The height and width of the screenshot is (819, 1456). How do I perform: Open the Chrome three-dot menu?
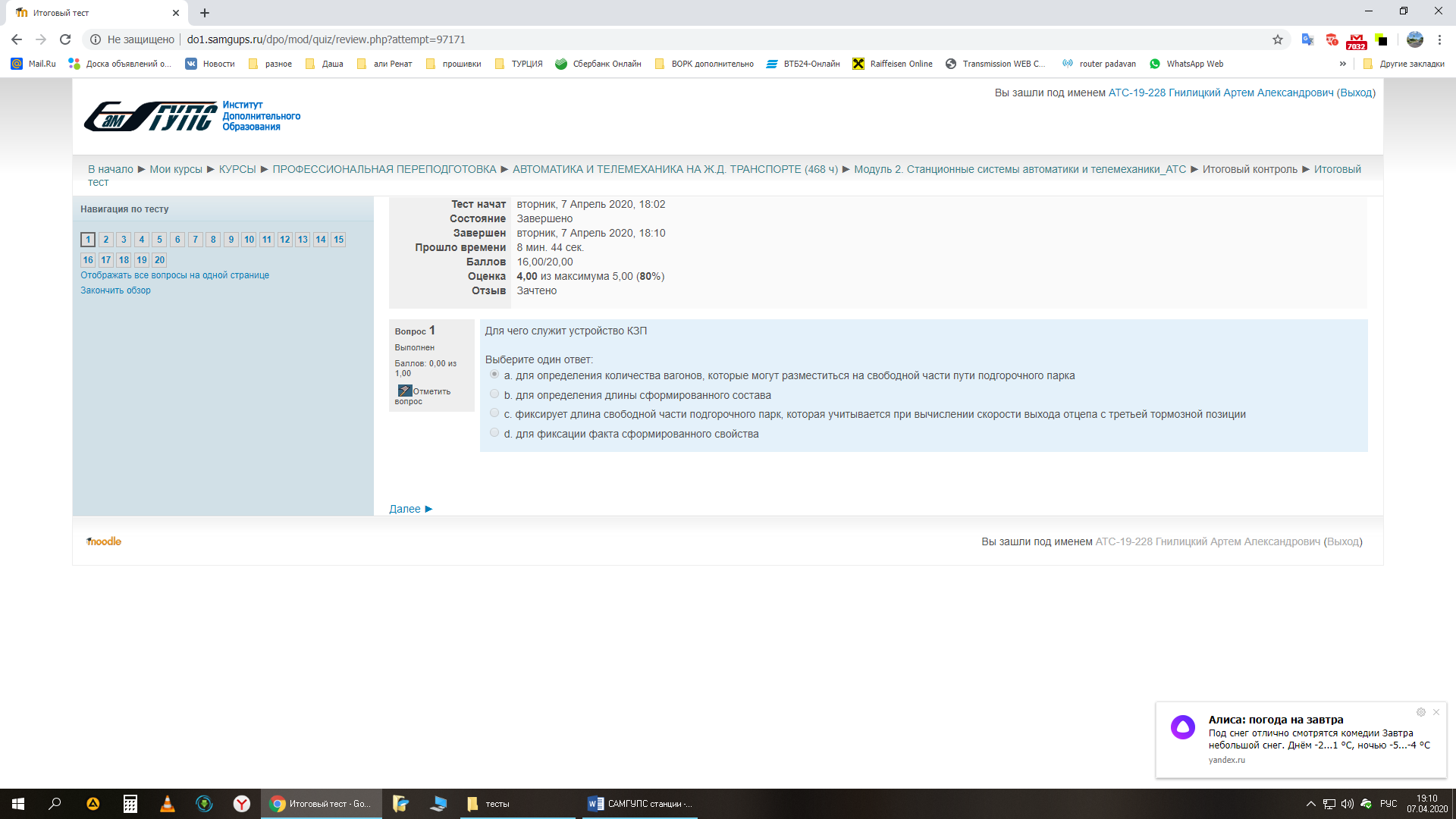[x=1439, y=39]
